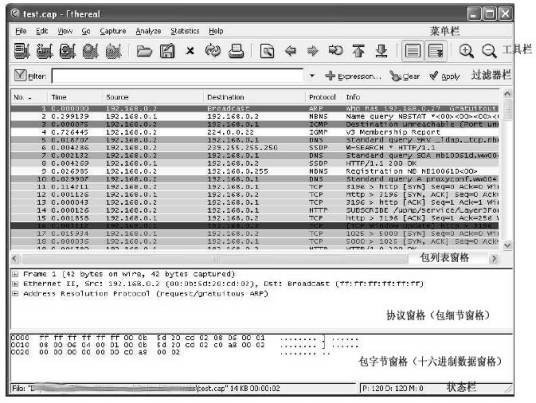Viewport: 536px width, 403px height.
Task: Reload the capture file
Action: click(213, 51)
